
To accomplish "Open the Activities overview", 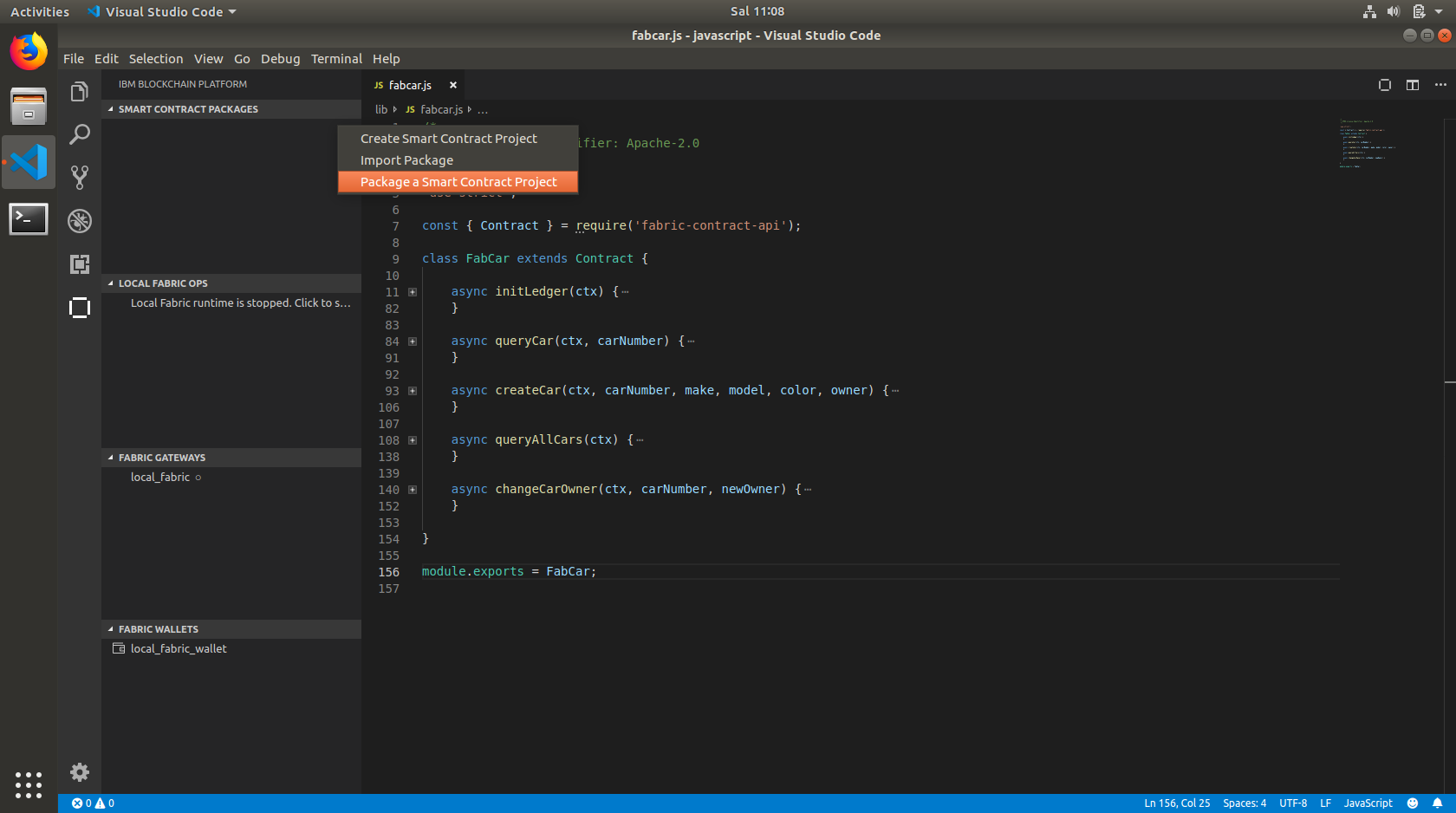I will click(x=40, y=11).
